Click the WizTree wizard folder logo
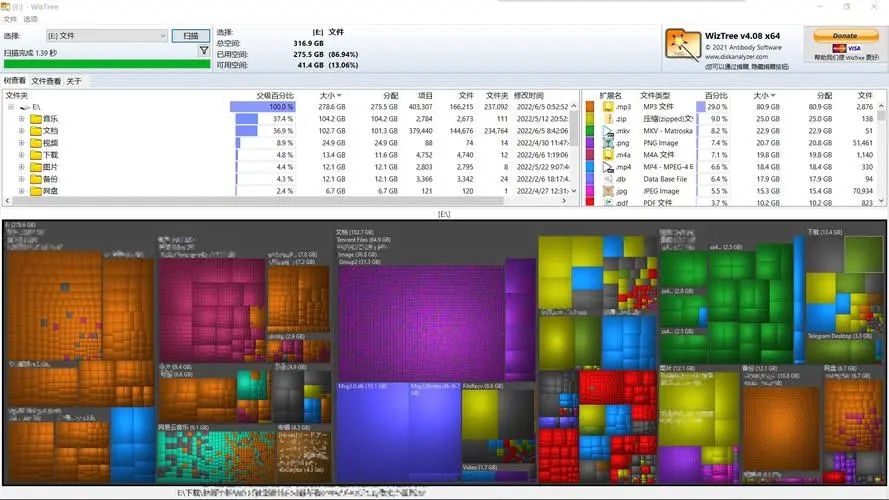The height and width of the screenshot is (500, 889). coord(683,45)
